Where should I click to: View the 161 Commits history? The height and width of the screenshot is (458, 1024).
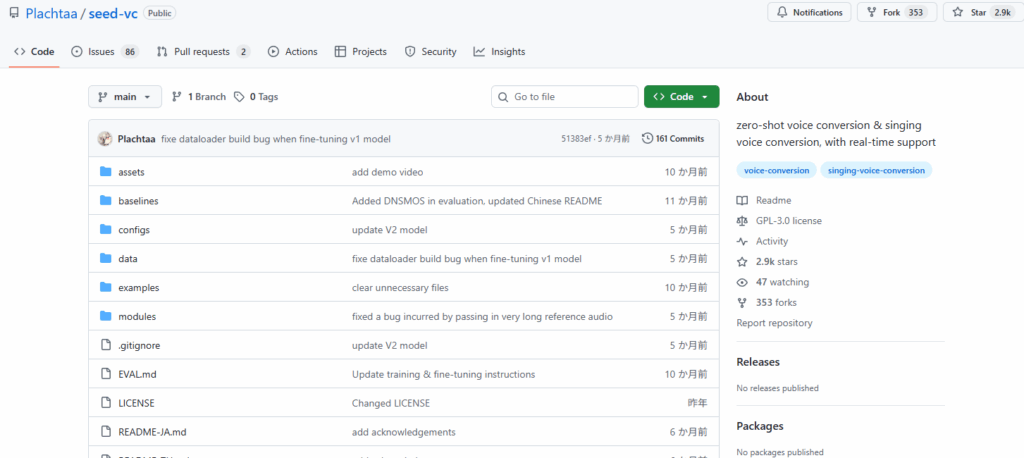click(673, 139)
